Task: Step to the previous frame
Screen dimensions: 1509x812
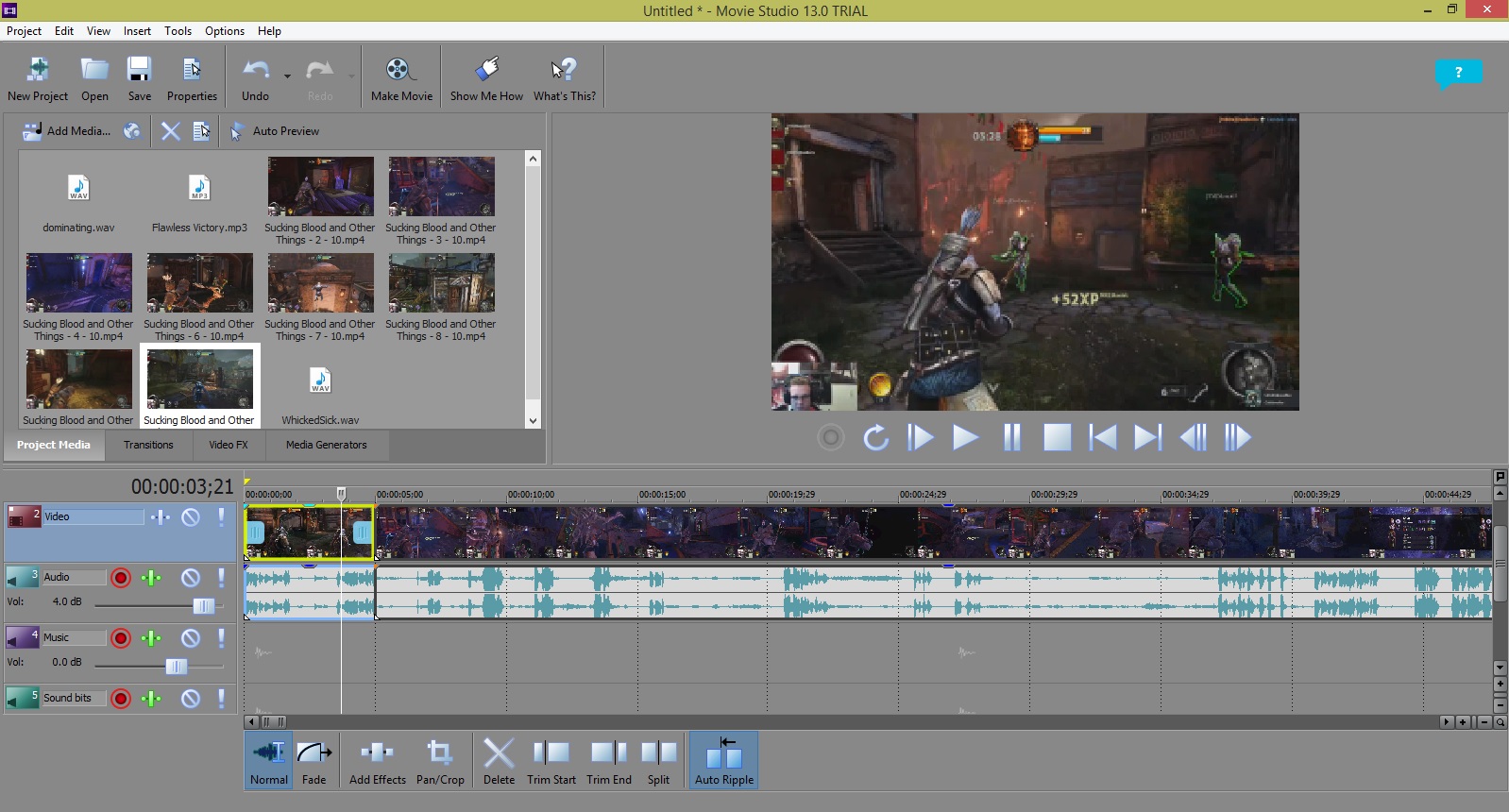Action: tap(1194, 438)
